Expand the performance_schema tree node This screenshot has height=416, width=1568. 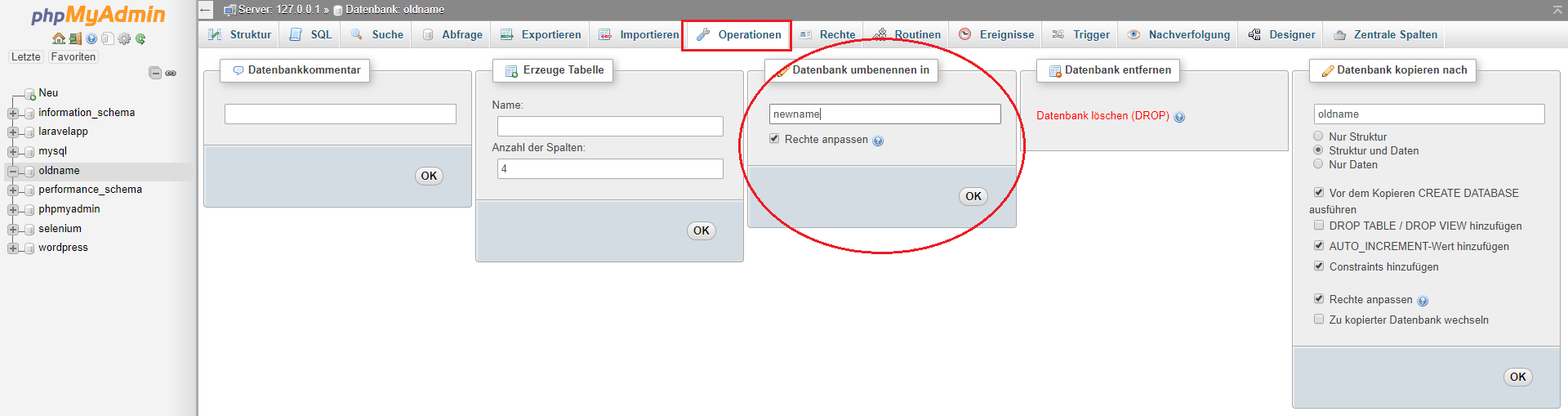point(12,190)
